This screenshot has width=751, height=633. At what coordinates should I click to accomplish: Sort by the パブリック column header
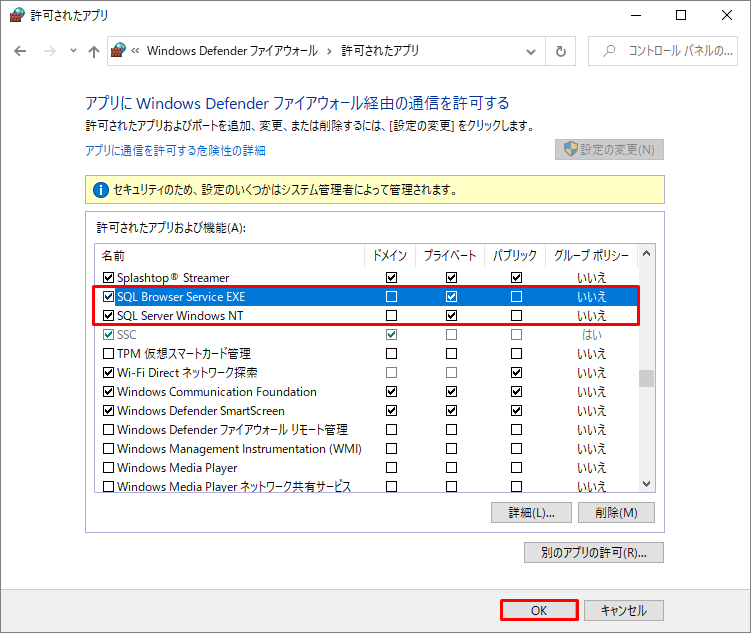pos(515,256)
